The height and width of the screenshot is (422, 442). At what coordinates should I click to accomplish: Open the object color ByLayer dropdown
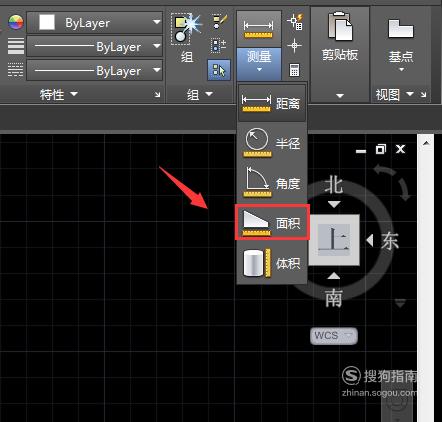pos(95,23)
